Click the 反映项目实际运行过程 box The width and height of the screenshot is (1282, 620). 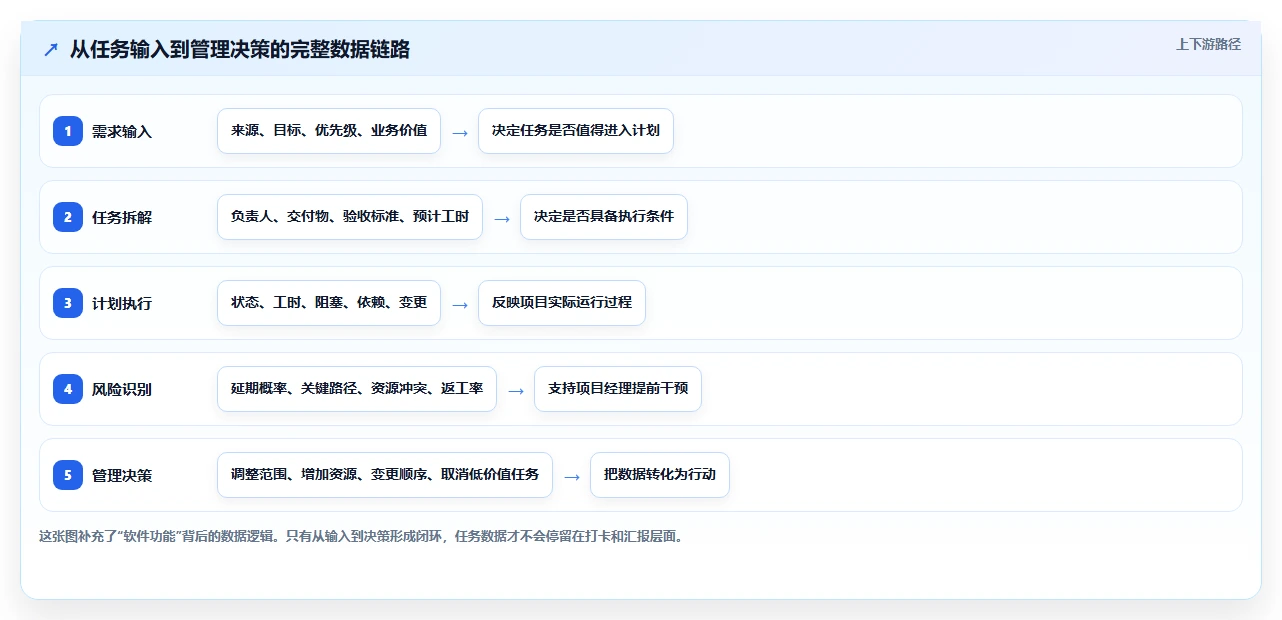click(562, 303)
